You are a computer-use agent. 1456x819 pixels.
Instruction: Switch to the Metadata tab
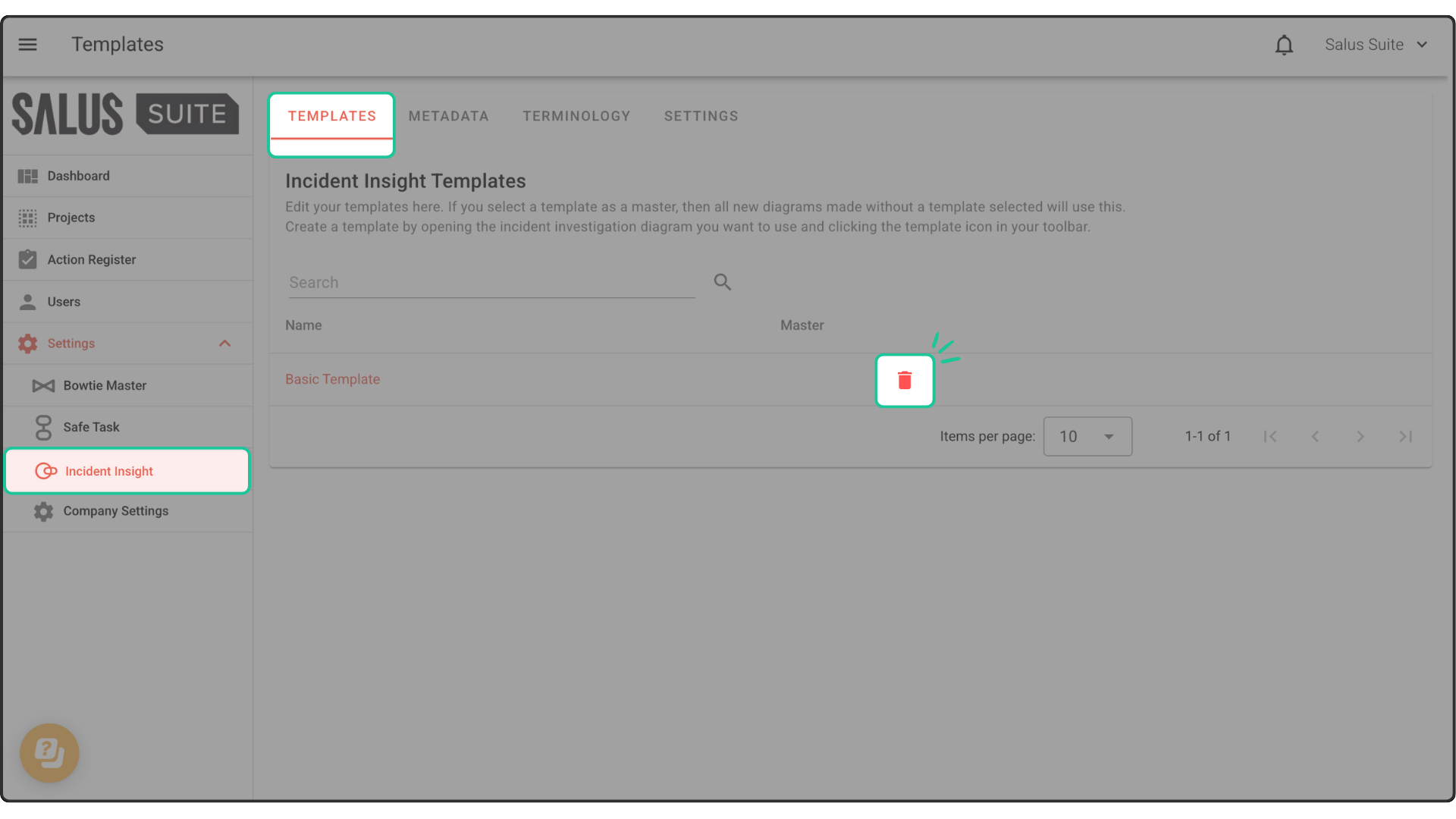(448, 116)
